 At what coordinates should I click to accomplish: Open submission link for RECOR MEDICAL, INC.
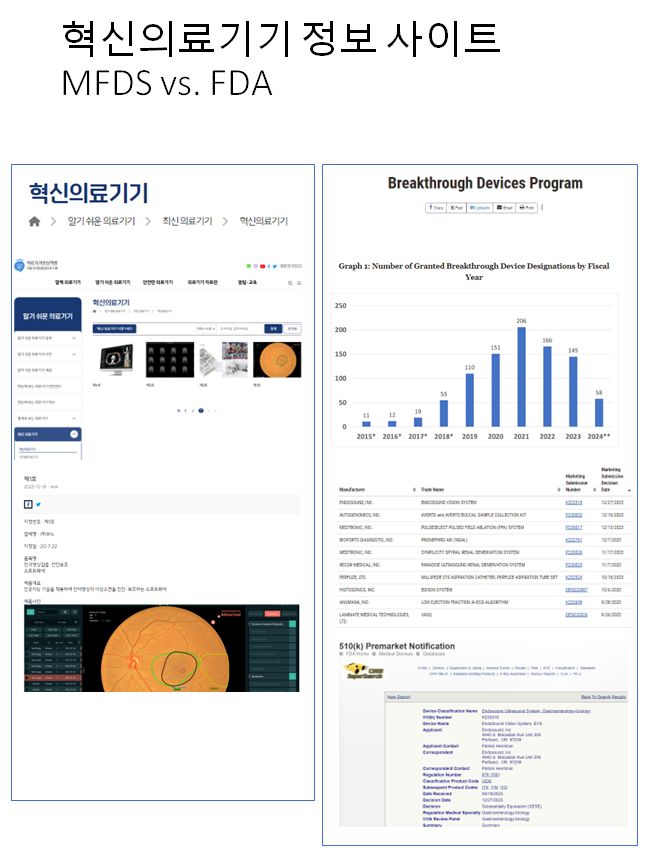click(574, 565)
